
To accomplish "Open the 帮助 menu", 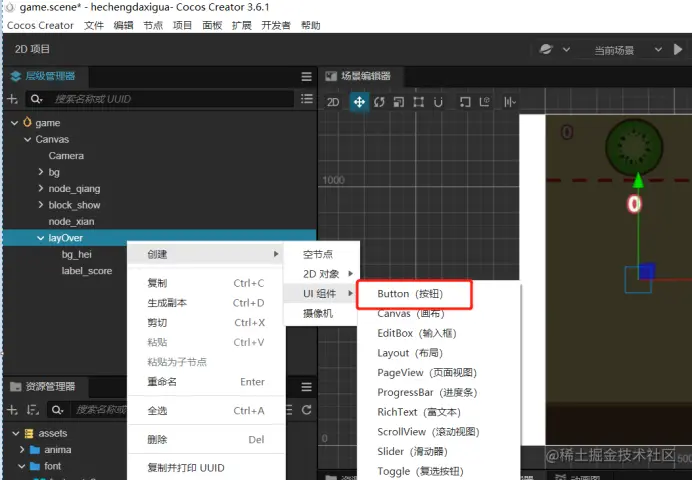I will [x=311, y=26].
